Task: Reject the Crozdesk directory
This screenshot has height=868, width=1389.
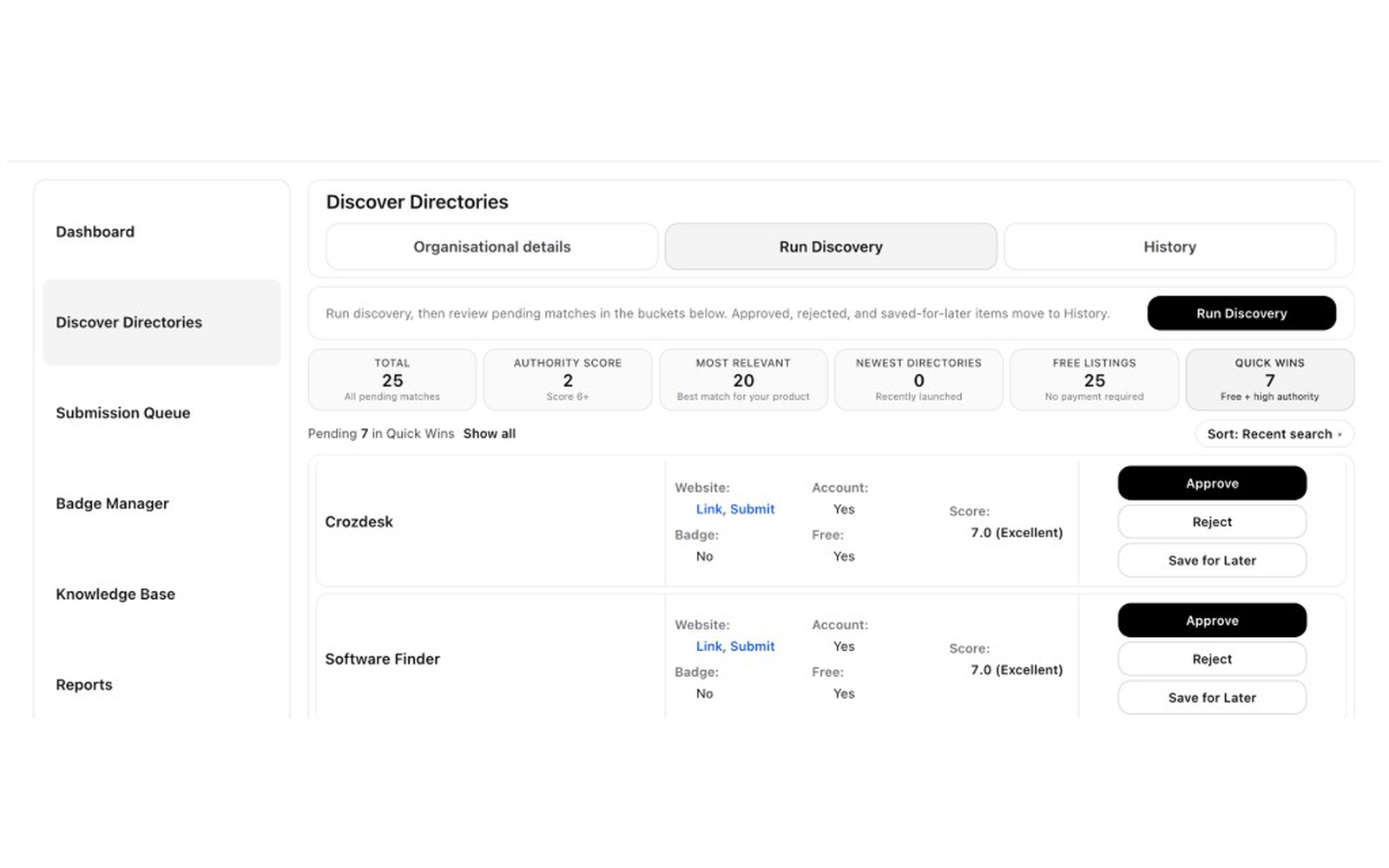Action: (1212, 522)
